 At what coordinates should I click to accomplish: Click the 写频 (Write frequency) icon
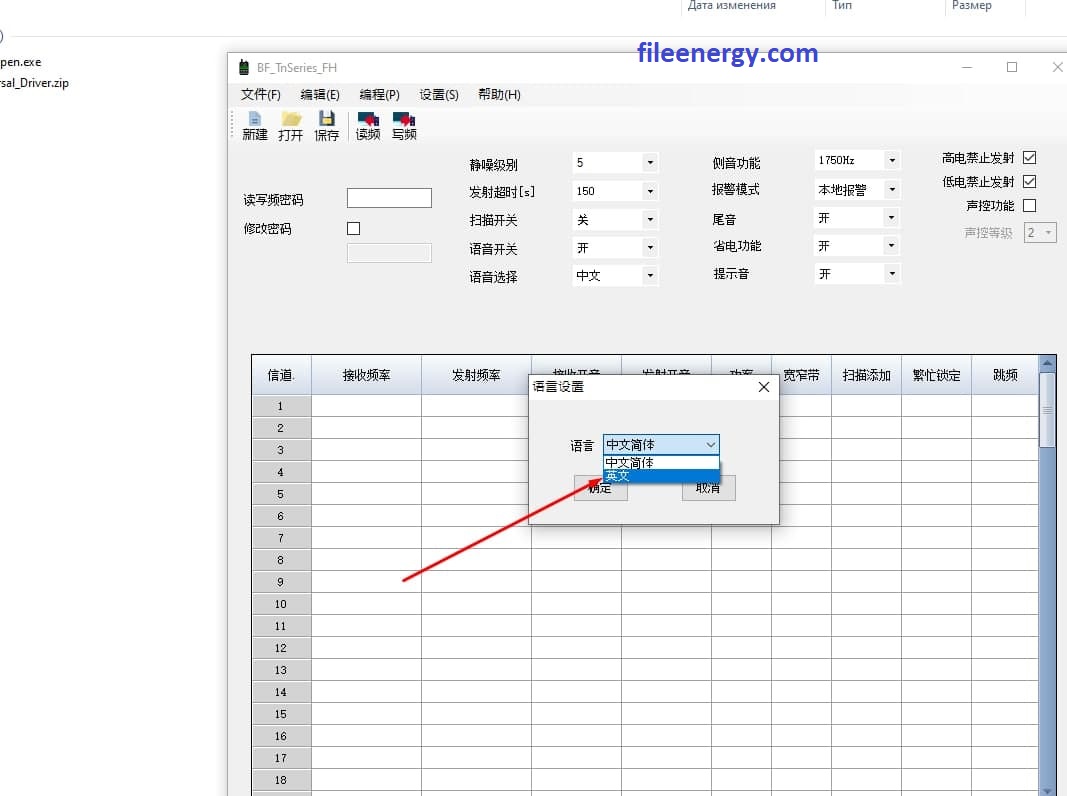pos(404,126)
